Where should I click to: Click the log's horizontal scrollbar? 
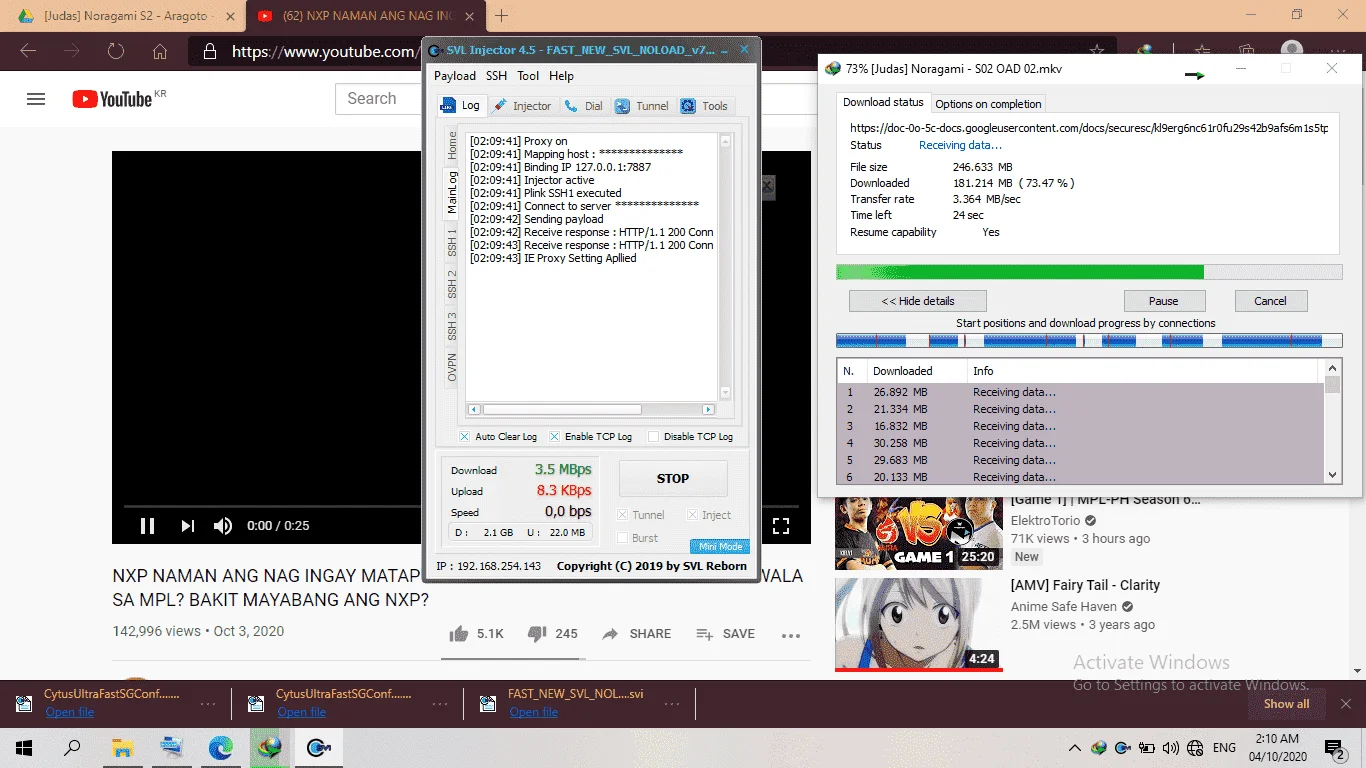pyautogui.click(x=592, y=410)
